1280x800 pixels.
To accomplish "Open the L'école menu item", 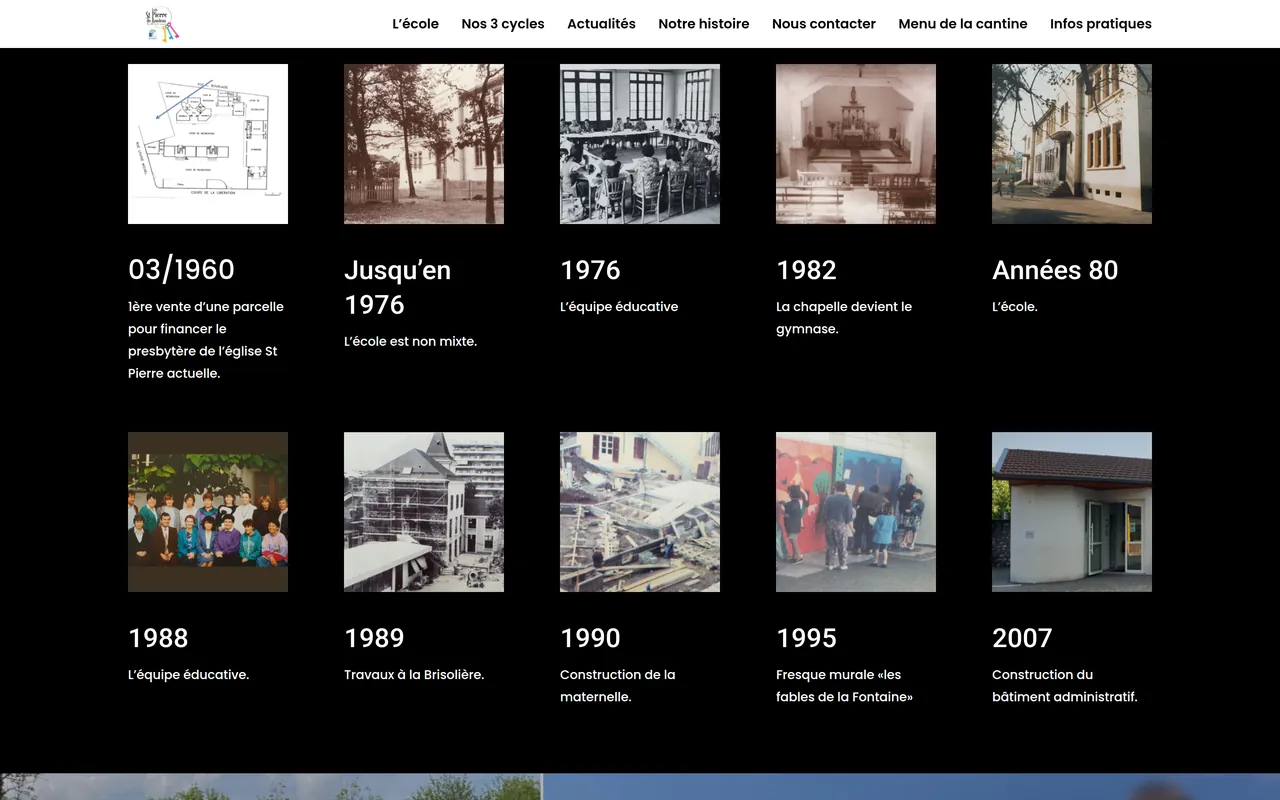I will tap(415, 24).
